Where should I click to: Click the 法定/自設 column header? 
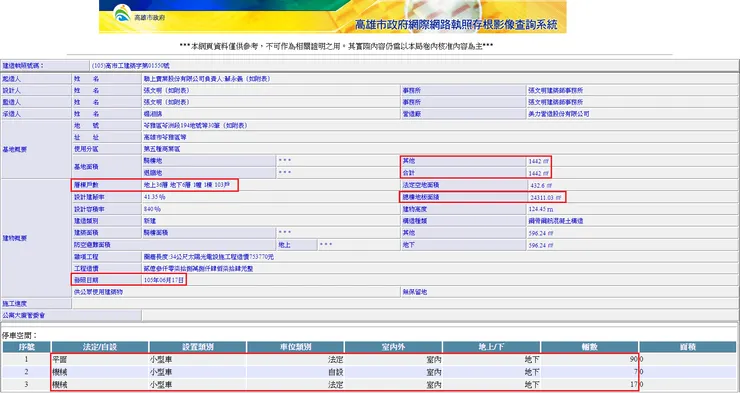[100, 347]
